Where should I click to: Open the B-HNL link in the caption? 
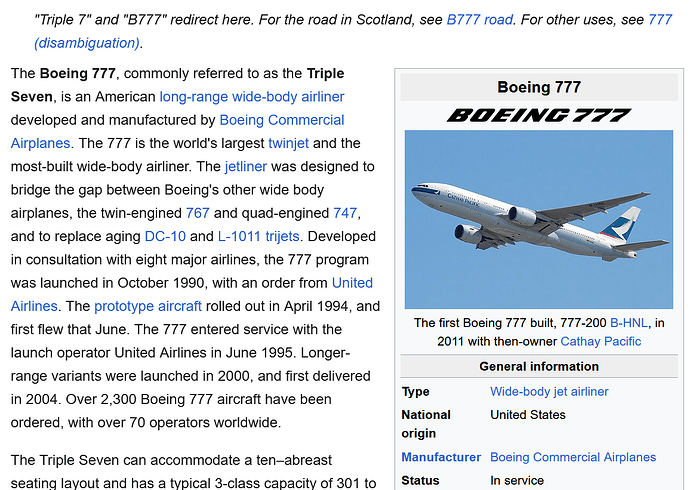pyautogui.click(x=631, y=323)
